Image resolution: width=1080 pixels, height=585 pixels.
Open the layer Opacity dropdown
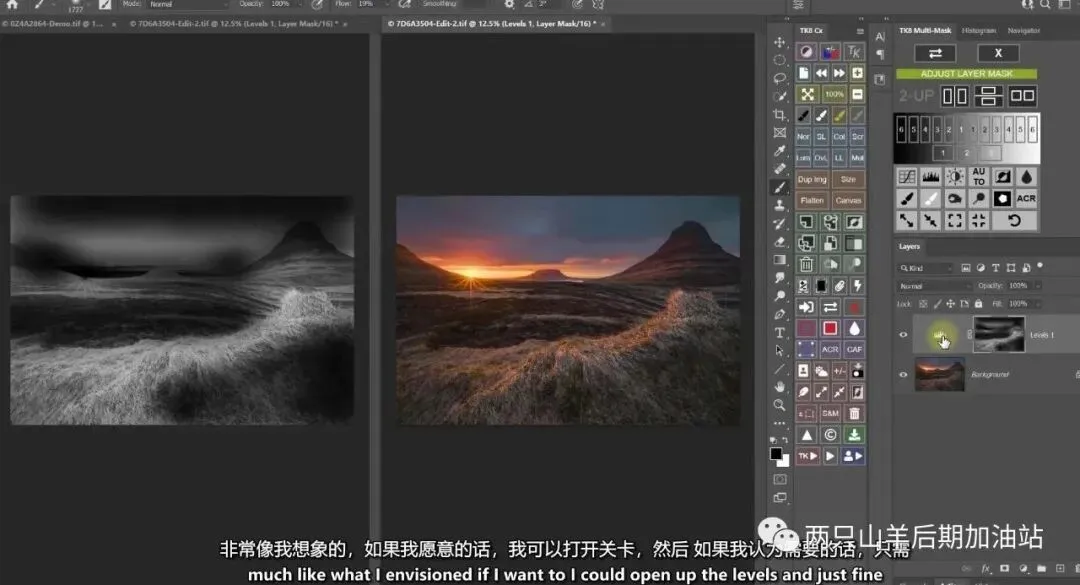click(x=1038, y=286)
